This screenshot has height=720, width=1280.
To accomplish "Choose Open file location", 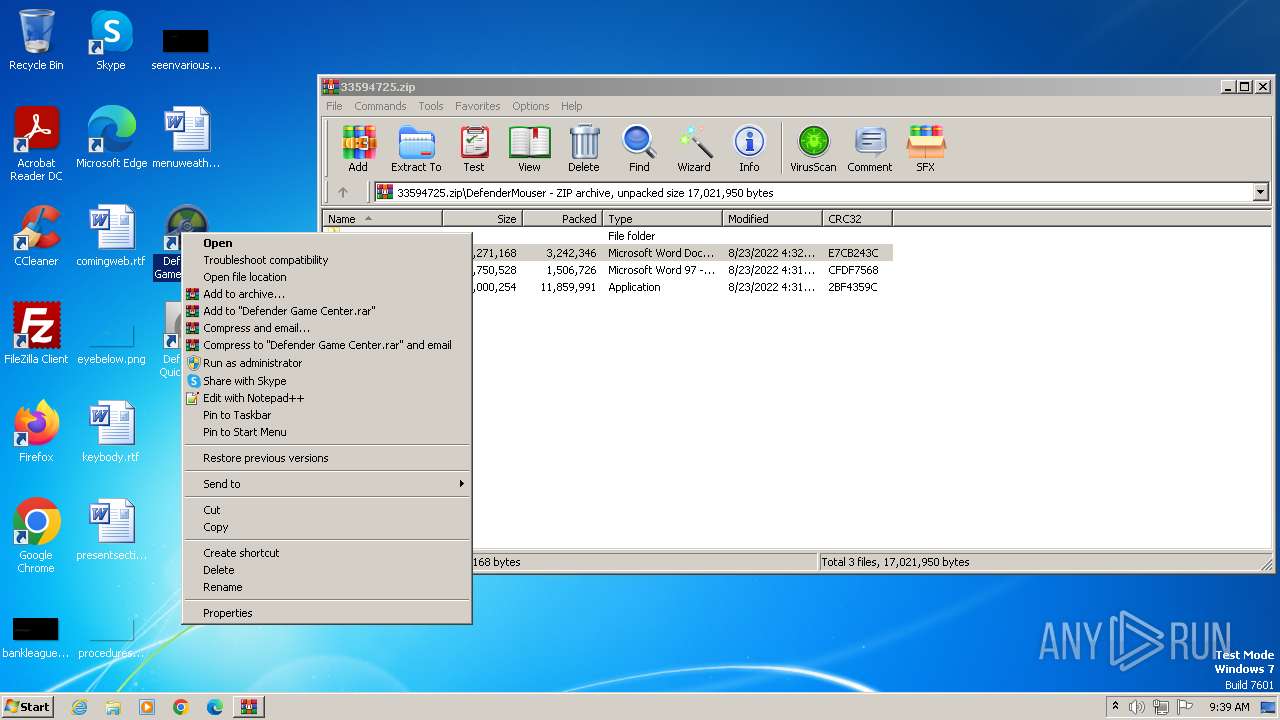I will pos(327,277).
